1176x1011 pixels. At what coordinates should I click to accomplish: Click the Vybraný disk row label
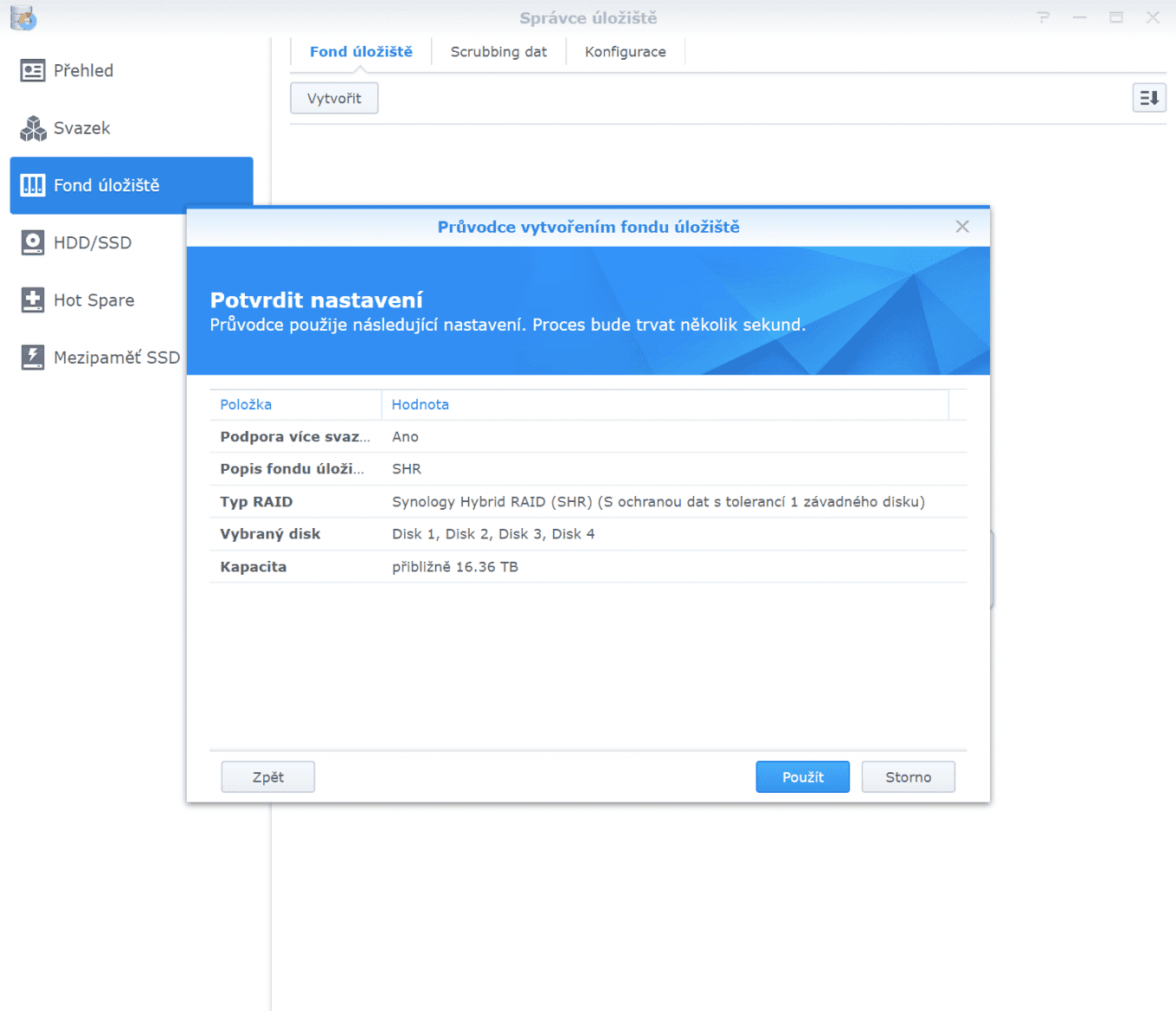click(x=270, y=534)
